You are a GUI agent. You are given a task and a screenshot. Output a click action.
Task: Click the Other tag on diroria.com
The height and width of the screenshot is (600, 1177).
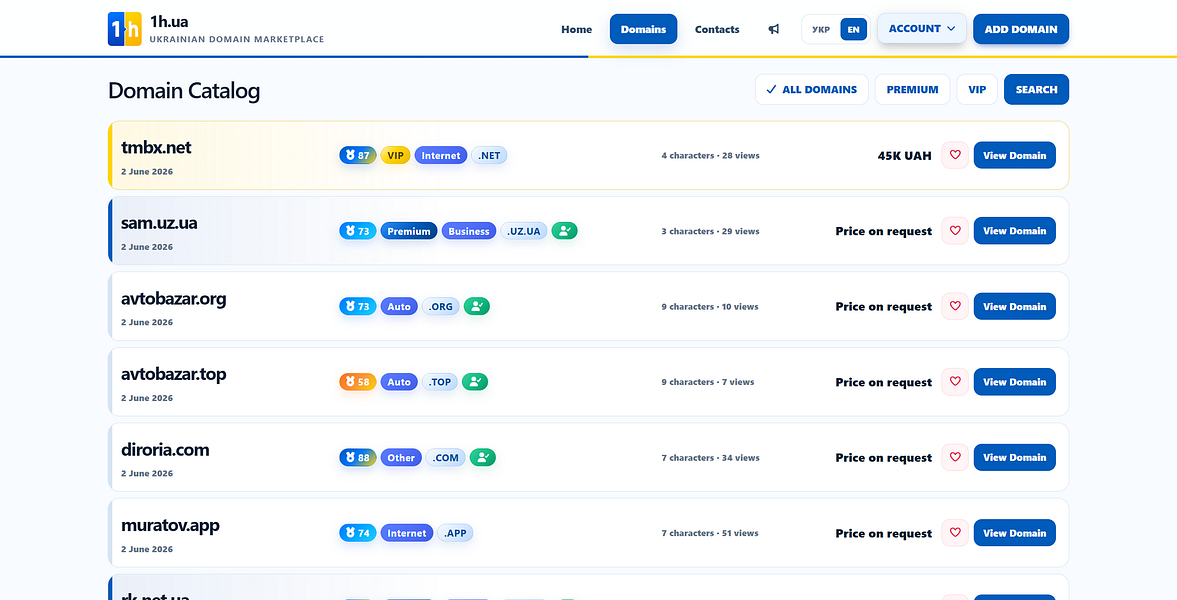pyautogui.click(x=402, y=457)
